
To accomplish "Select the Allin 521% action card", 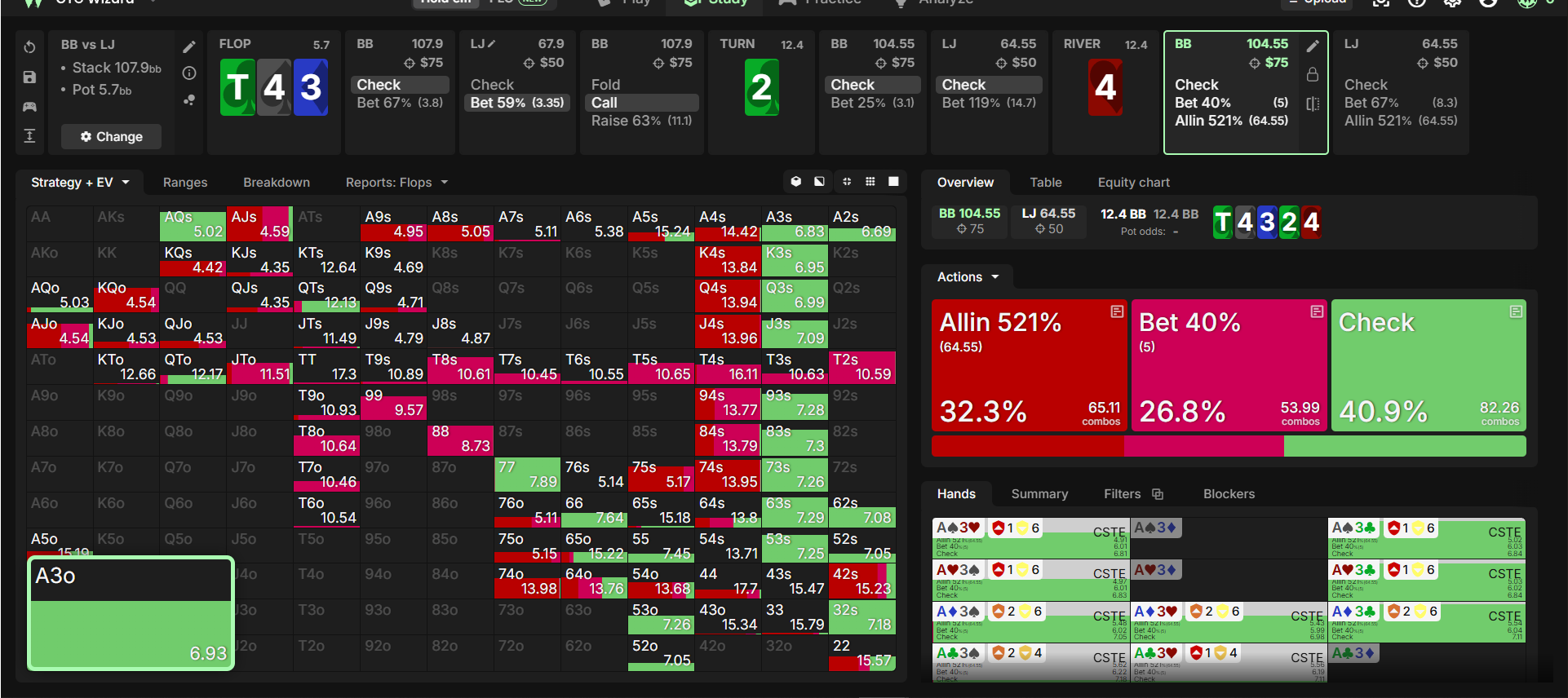I will (x=1030, y=365).
